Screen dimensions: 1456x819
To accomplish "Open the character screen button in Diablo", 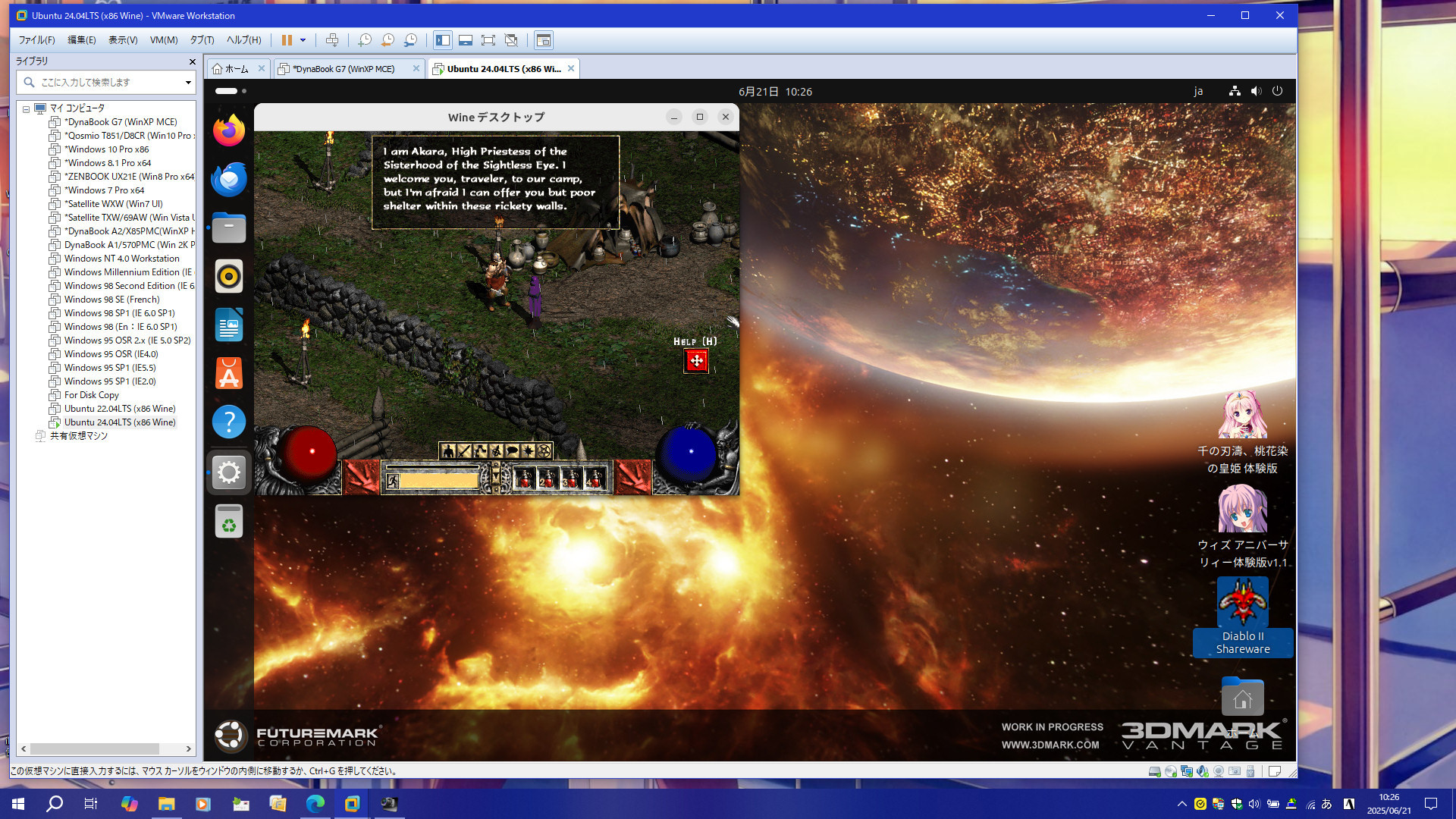I will [448, 451].
